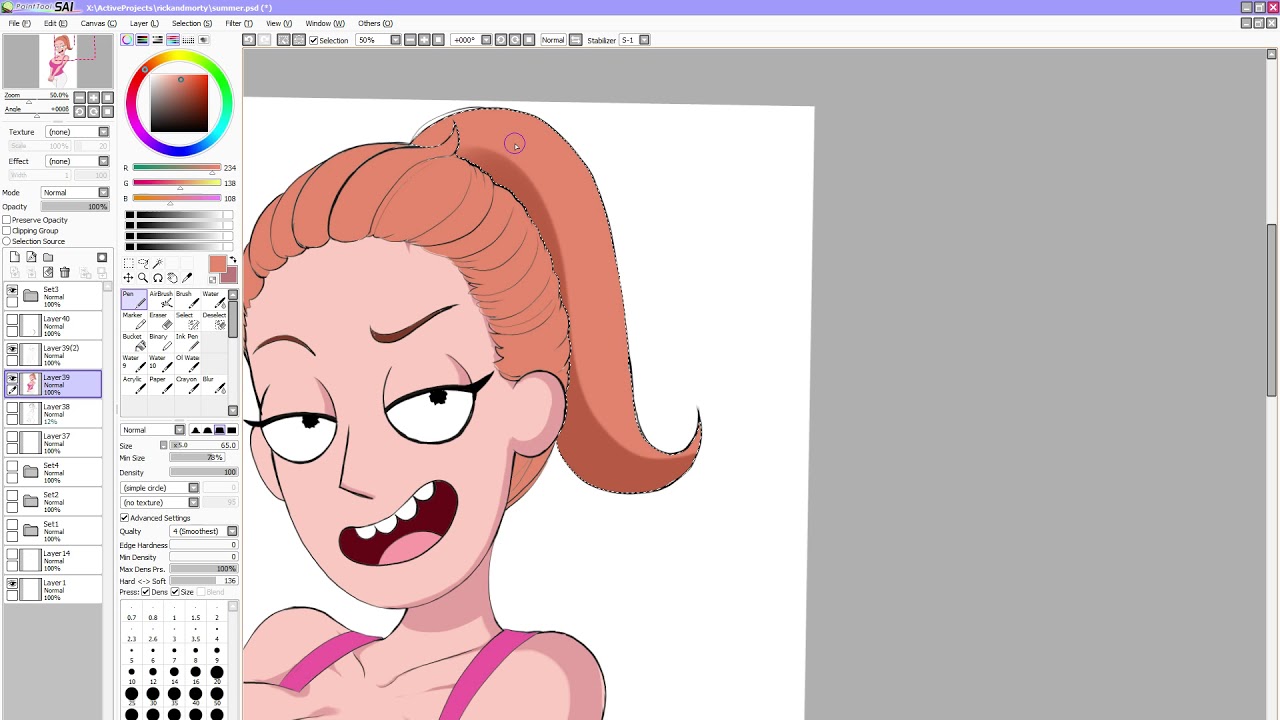Open the brush blending mode Normal dropdown

click(152, 430)
